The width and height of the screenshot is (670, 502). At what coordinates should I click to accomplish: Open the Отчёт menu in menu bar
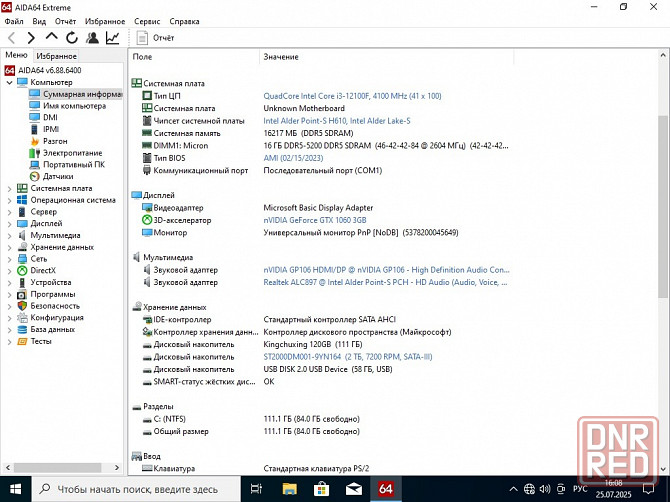pos(65,21)
